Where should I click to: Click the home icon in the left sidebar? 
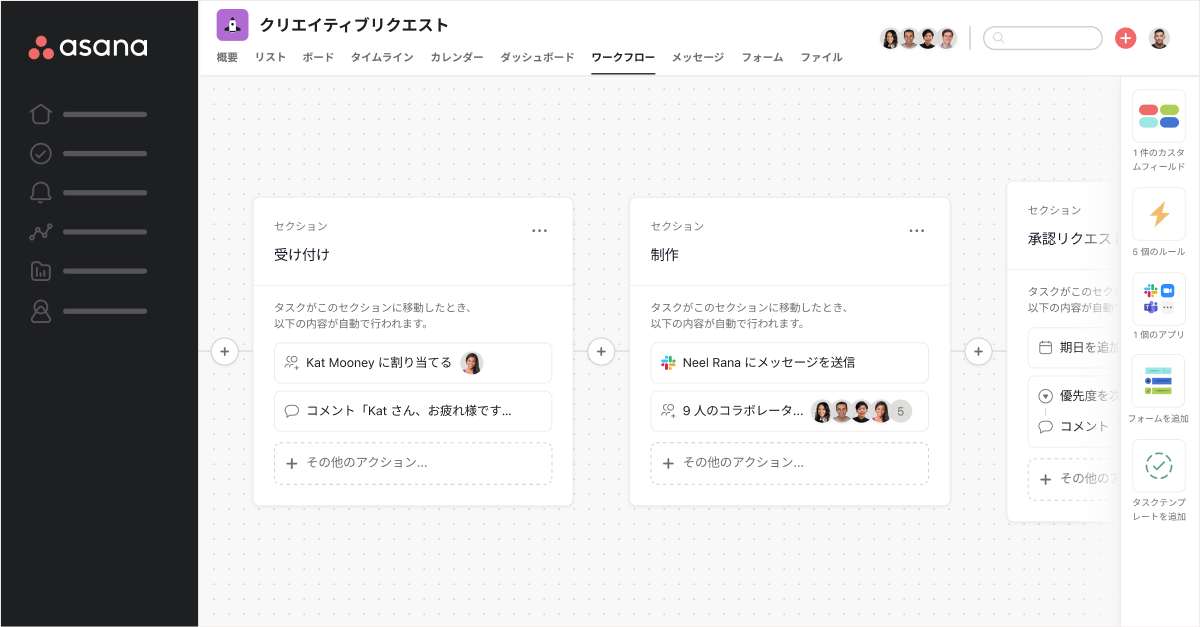[40, 114]
